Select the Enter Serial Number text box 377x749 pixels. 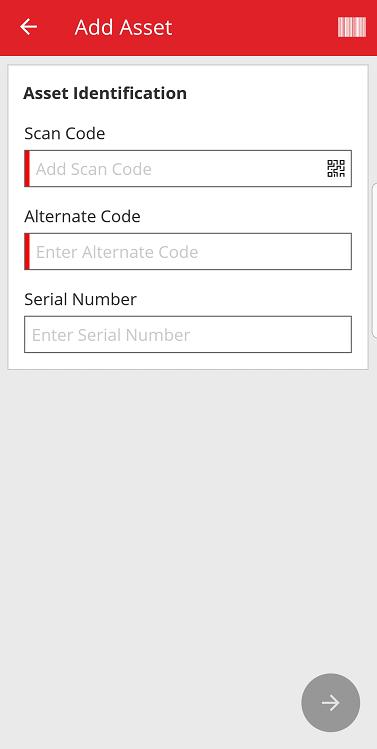[188, 334]
